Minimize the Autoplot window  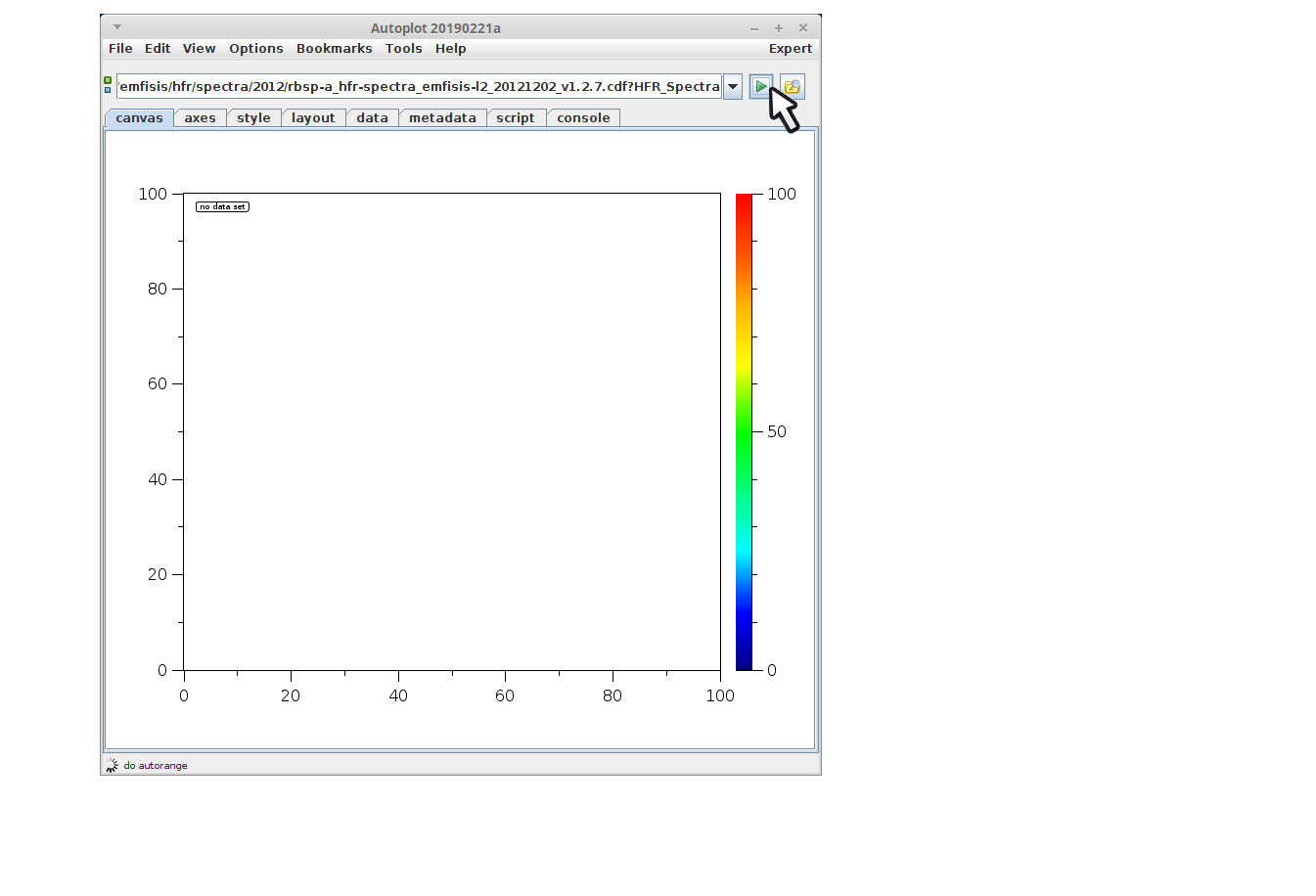(754, 28)
